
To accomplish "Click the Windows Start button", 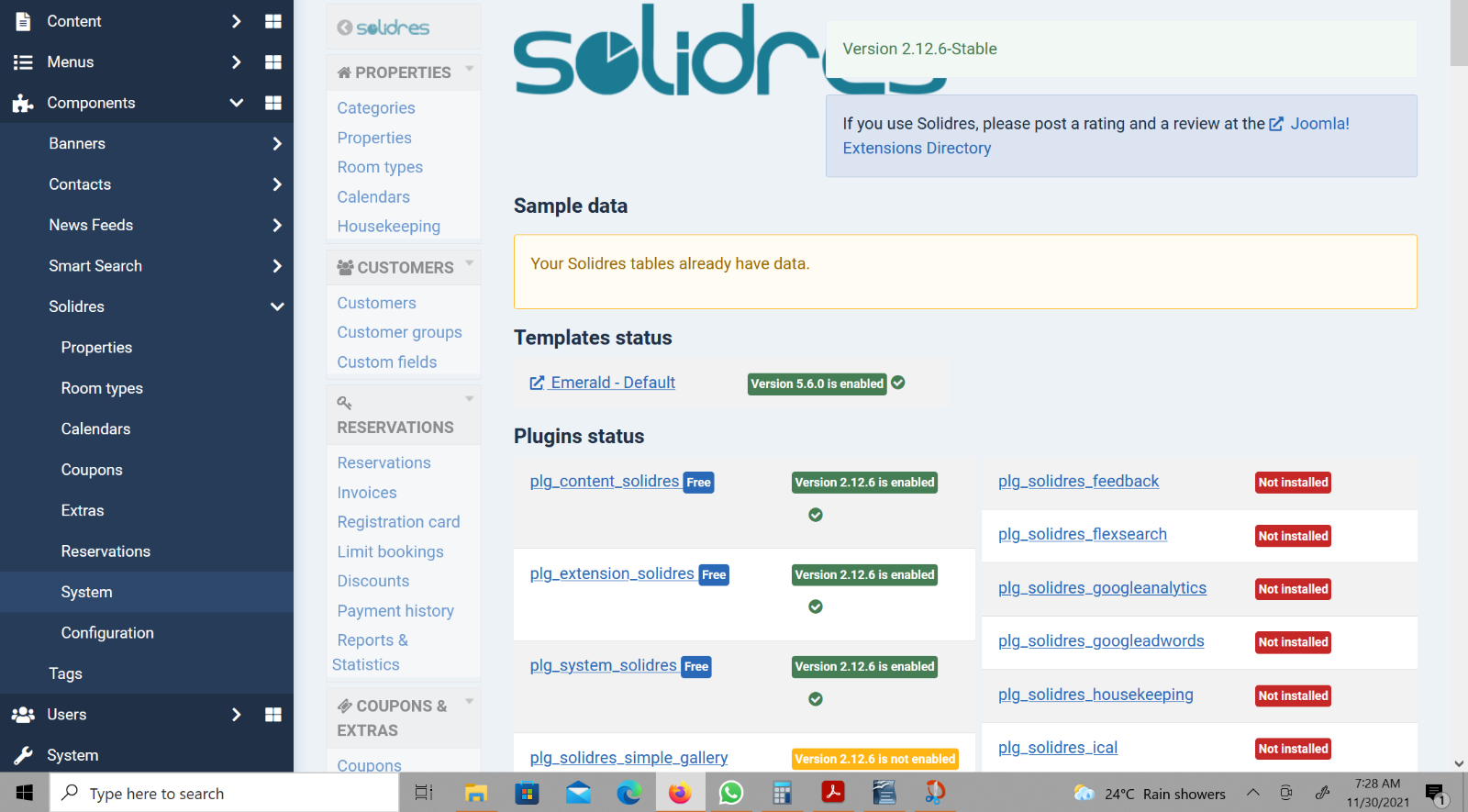I will click(x=25, y=793).
